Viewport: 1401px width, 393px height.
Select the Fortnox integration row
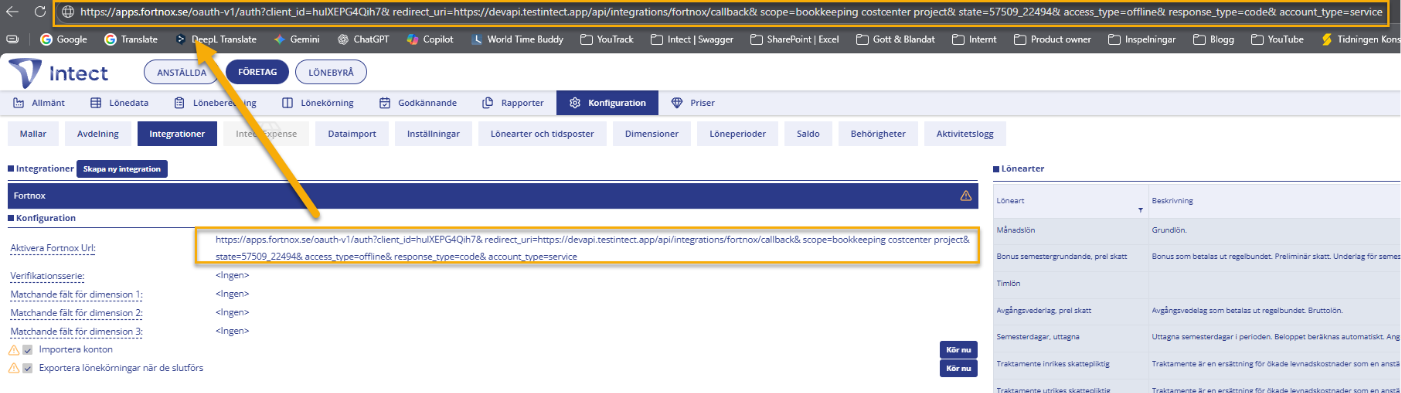pyautogui.click(x=492, y=195)
